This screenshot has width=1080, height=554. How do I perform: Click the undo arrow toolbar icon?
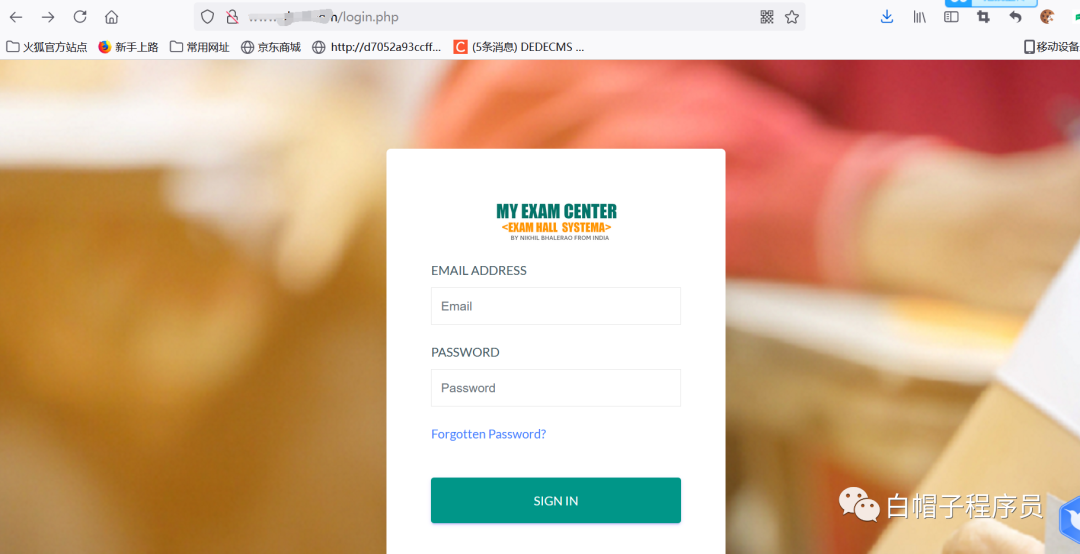1015,17
